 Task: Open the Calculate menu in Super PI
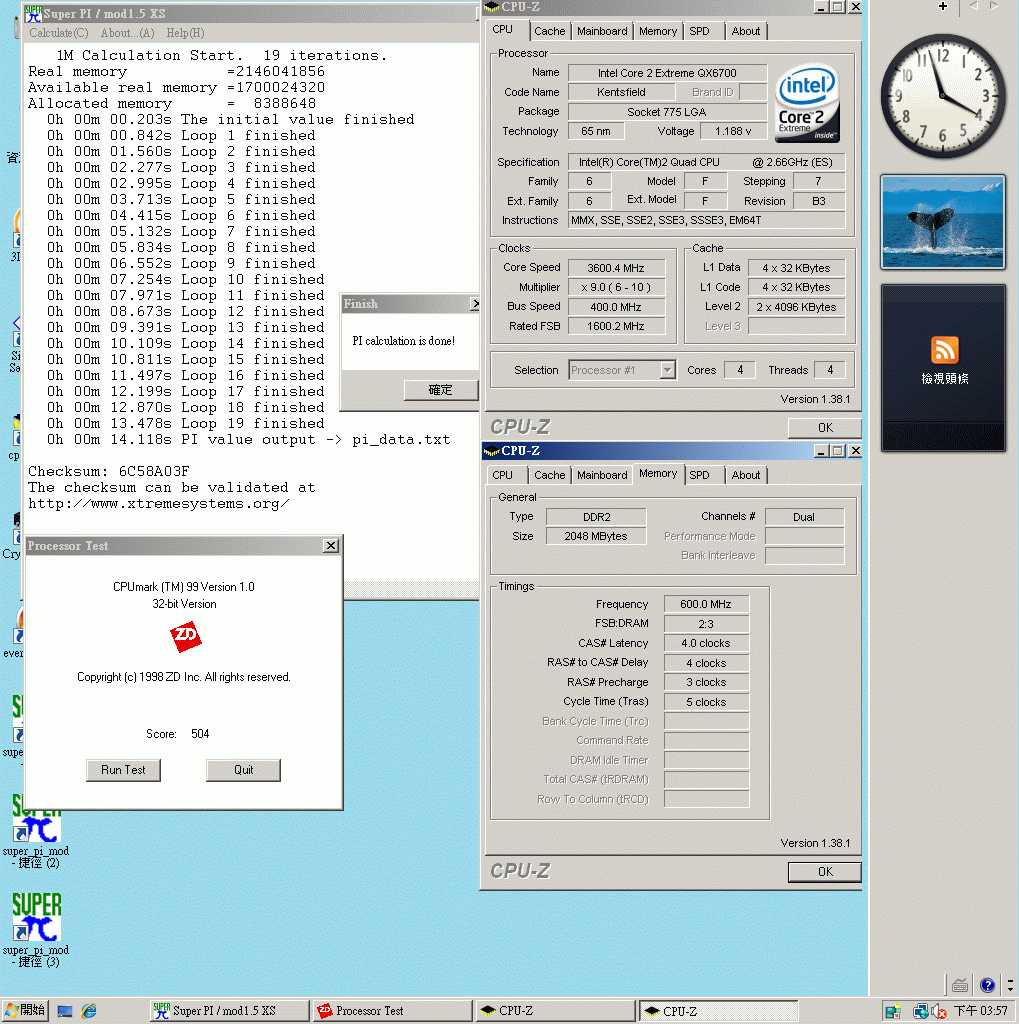coord(58,33)
